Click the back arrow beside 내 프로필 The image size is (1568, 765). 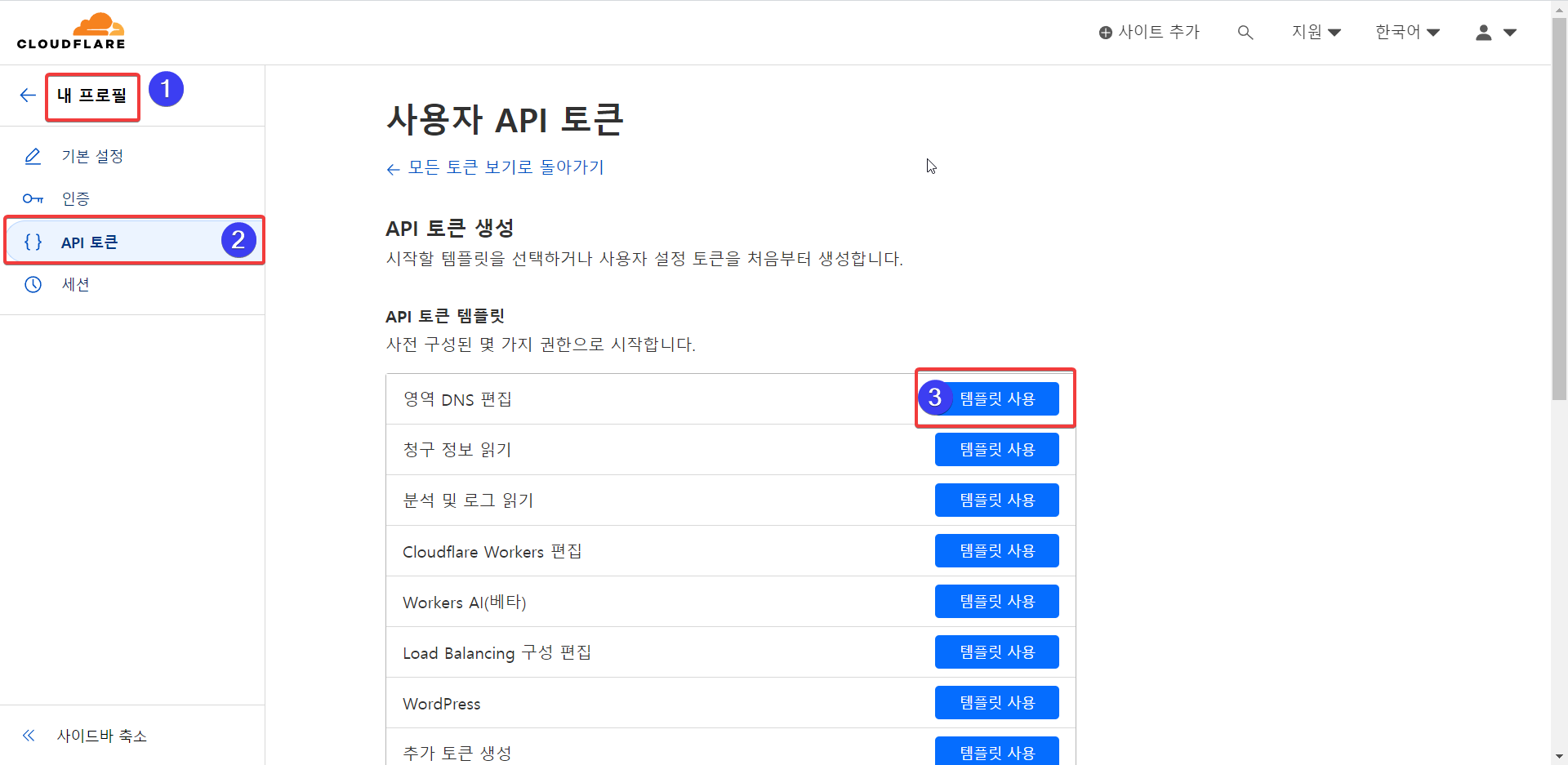28,96
